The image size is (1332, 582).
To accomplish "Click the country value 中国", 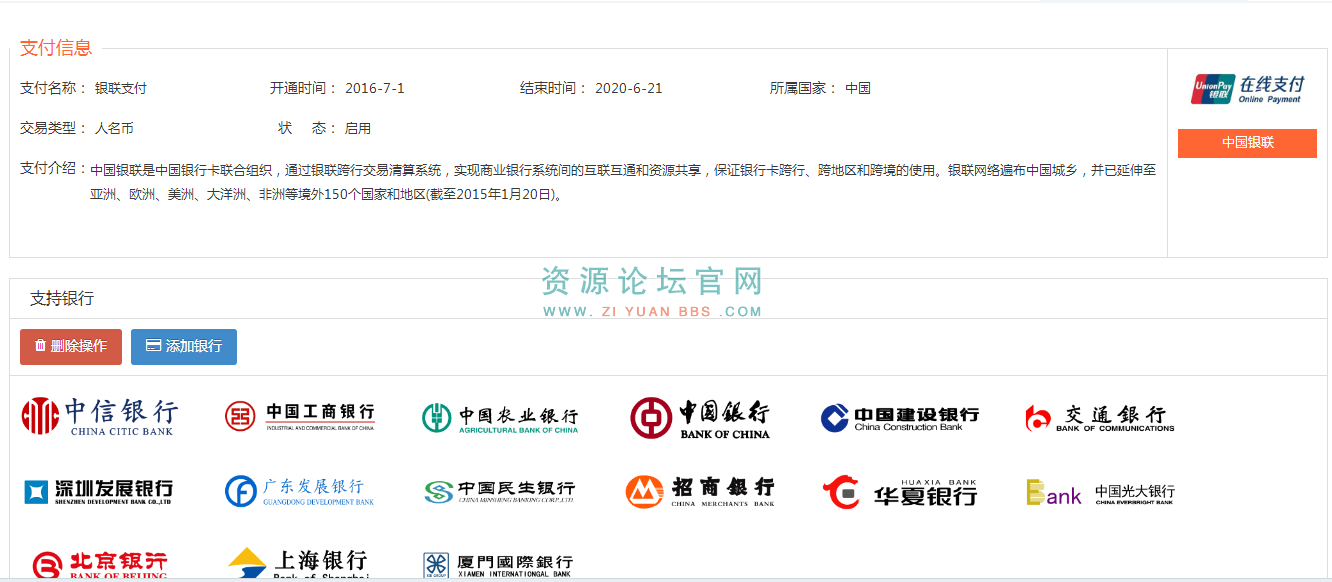I will [x=858, y=88].
